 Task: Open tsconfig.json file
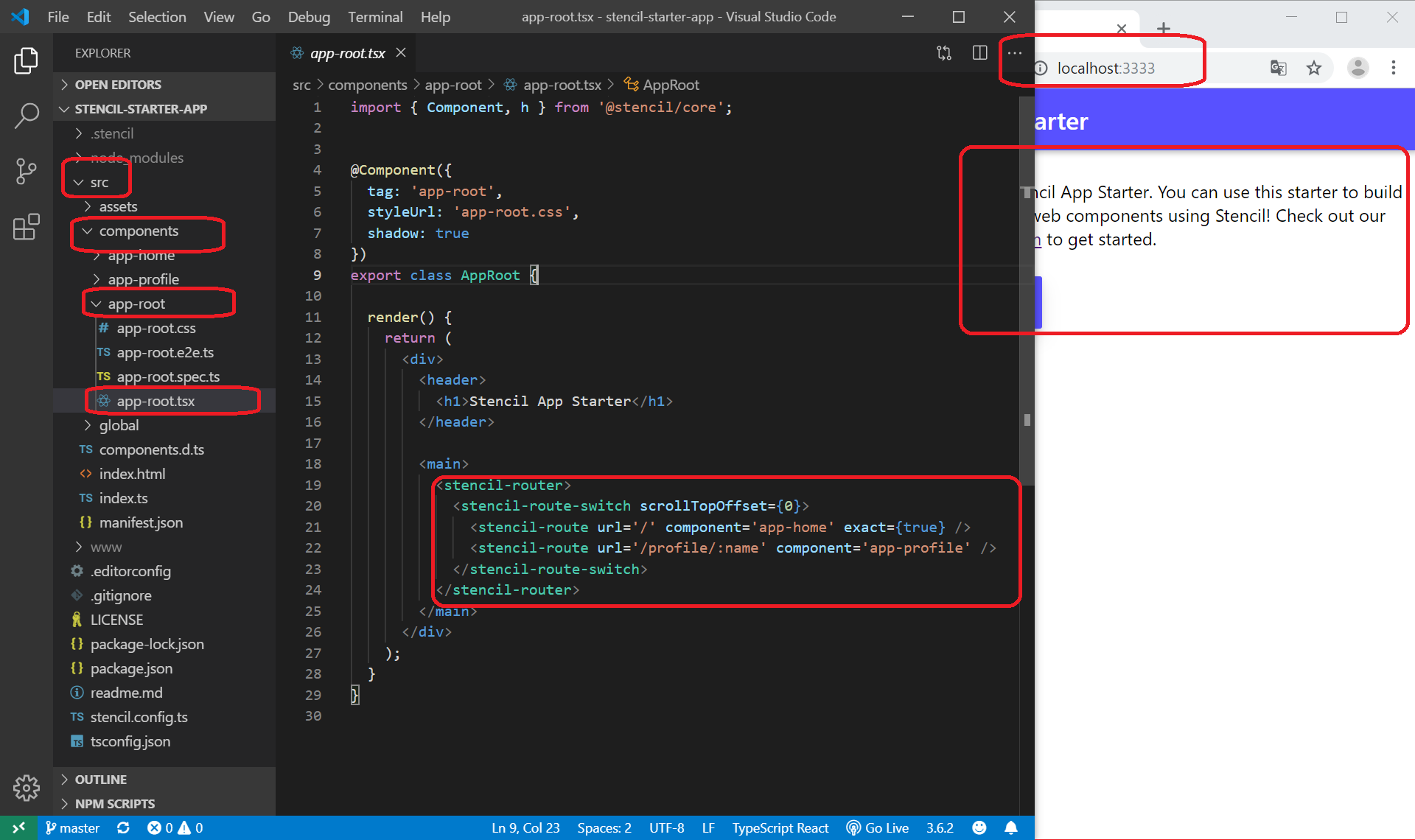(164, 741)
